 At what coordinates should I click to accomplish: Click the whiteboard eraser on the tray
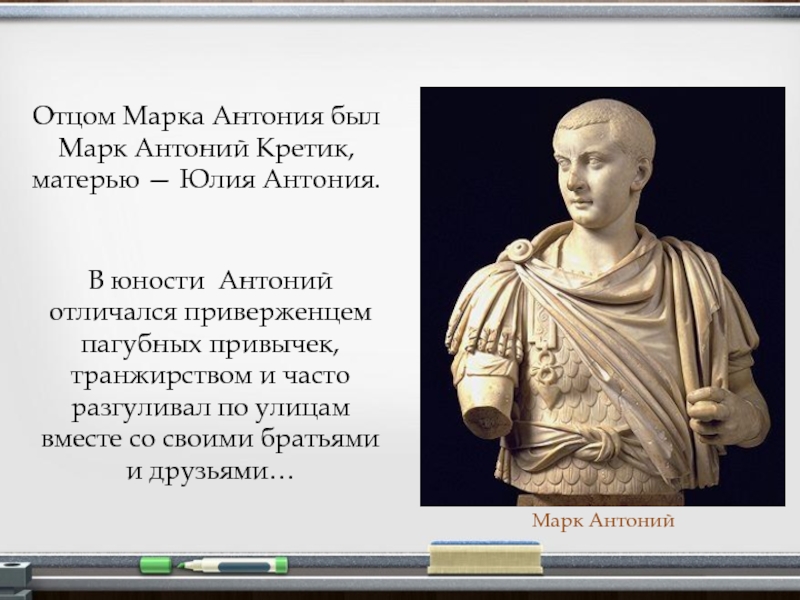pos(485,557)
